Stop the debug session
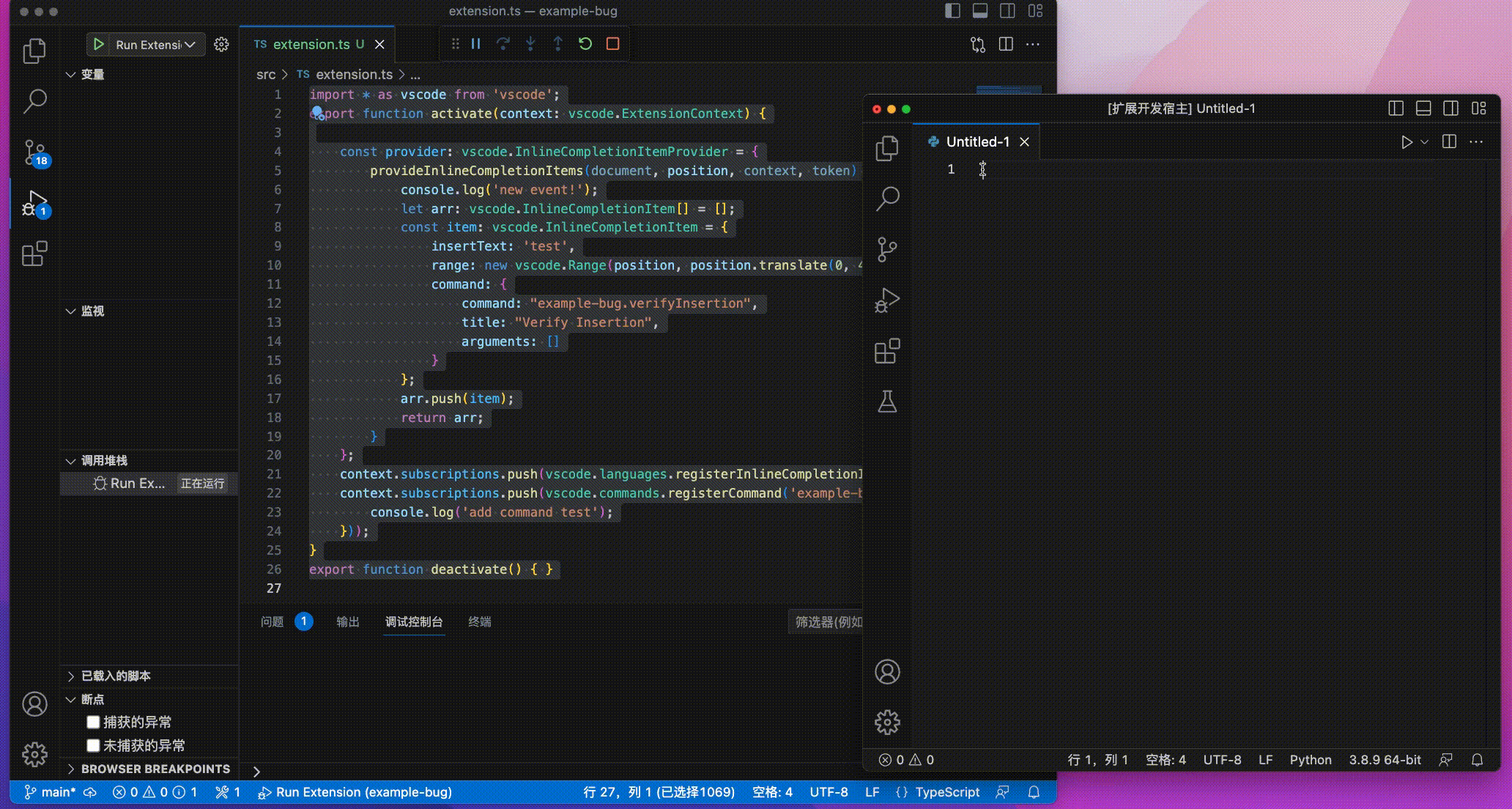 613,44
